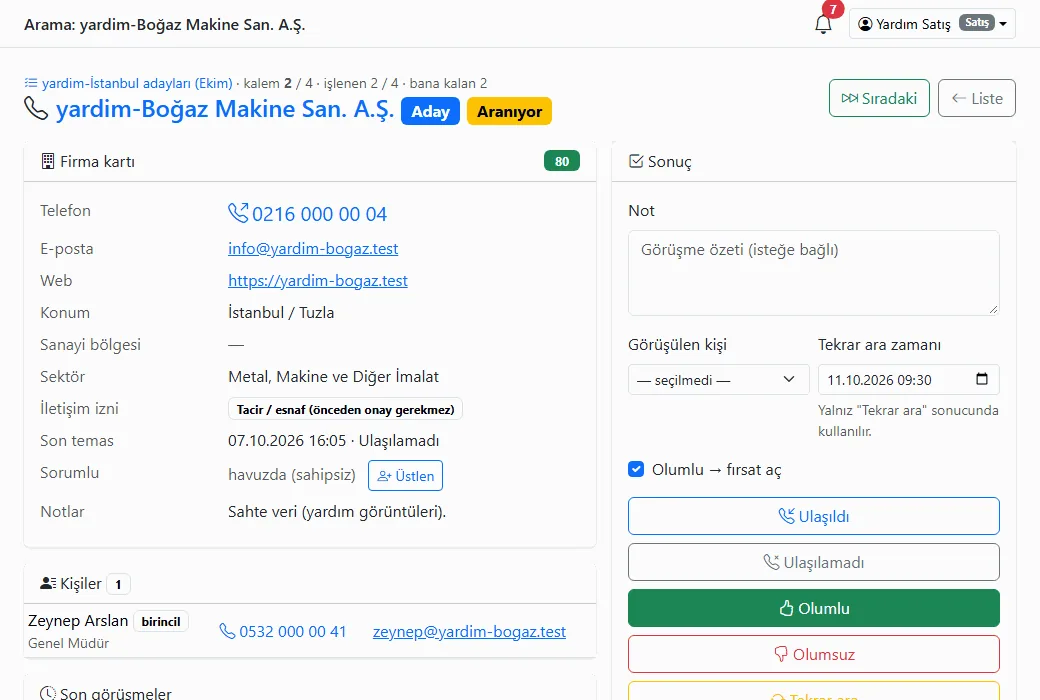
Task: Click the outgoing call icon beside the company phone
Action: pyautogui.click(x=238, y=213)
